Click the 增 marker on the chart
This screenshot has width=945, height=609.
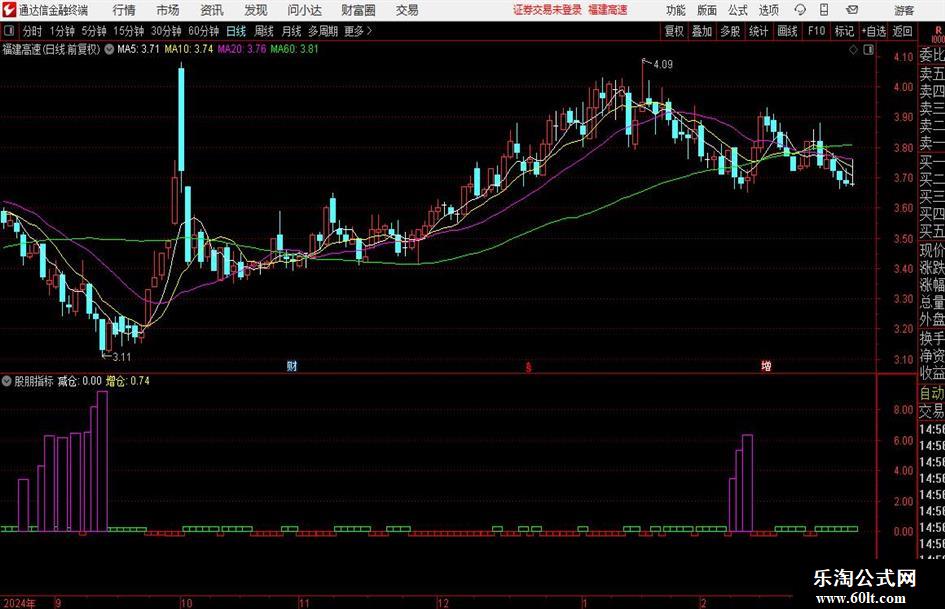tap(766, 365)
